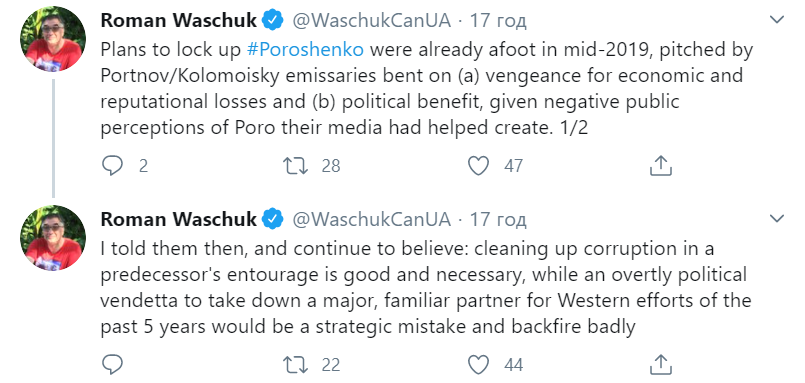Open the first tweet's avatar photo
This screenshot has height=383, width=805.
tap(53, 39)
